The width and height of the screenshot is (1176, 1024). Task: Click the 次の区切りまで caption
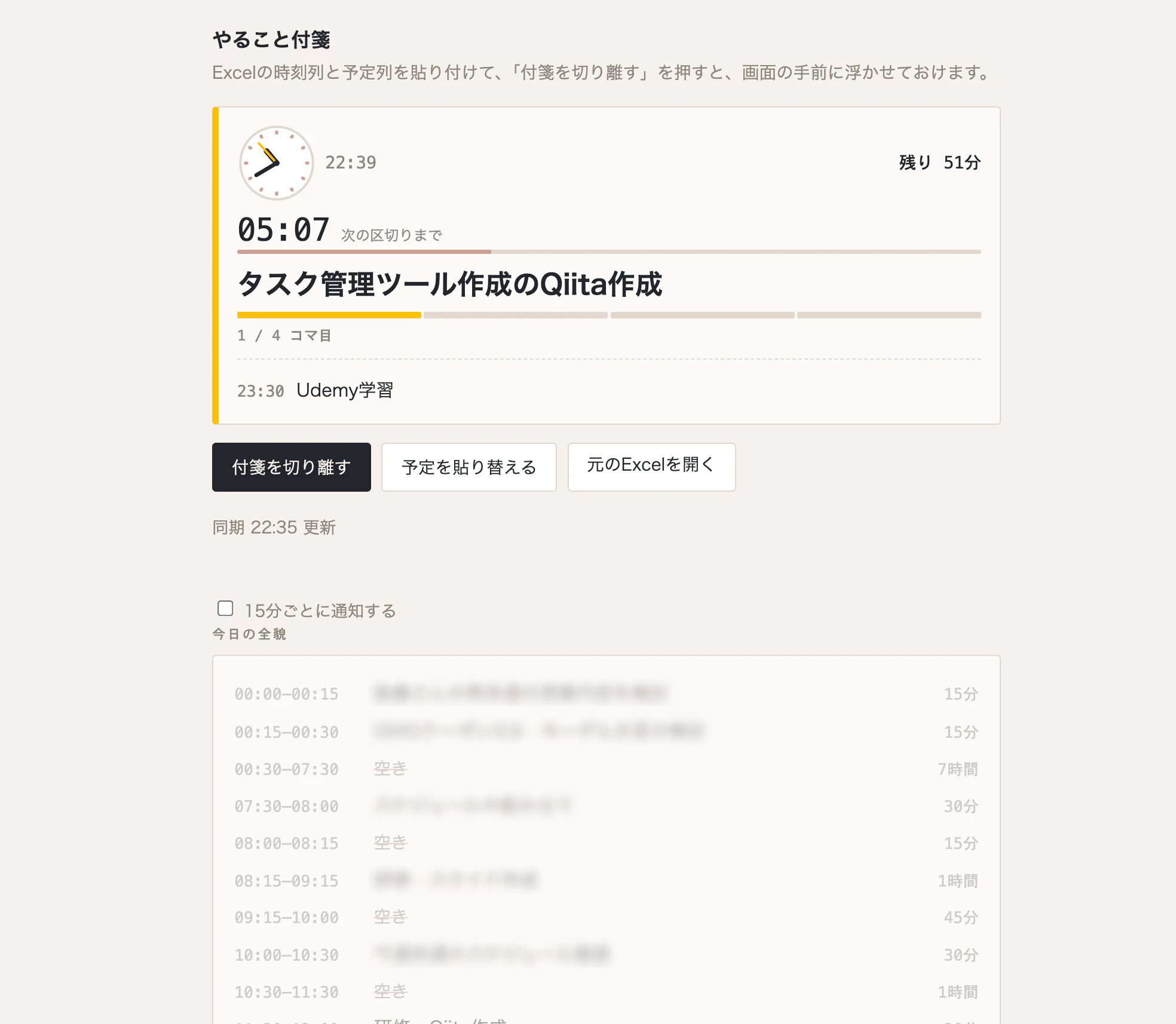point(391,235)
